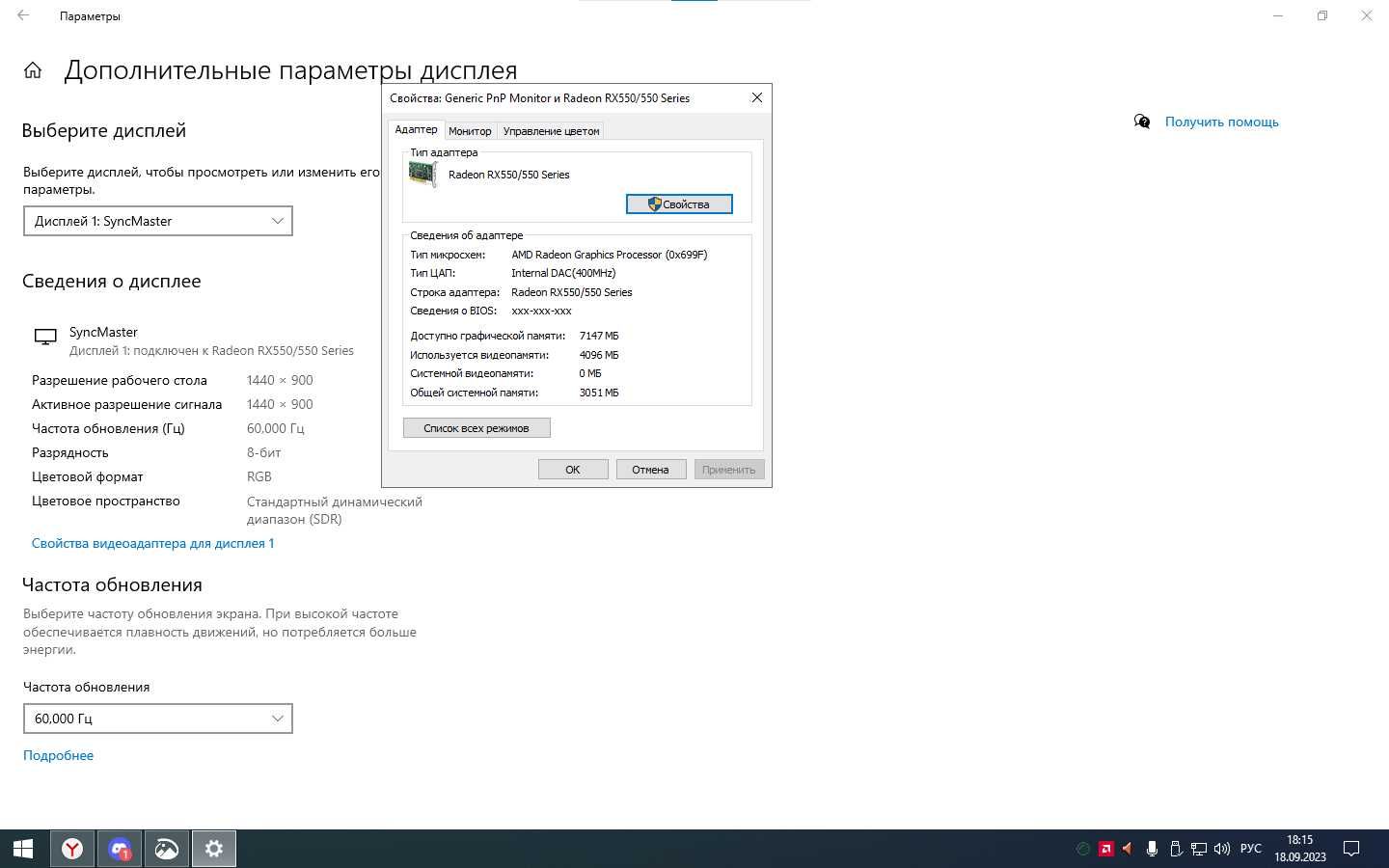Open the Дисплей 1: SyncMaster dropdown

pyautogui.click(x=158, y=221)
